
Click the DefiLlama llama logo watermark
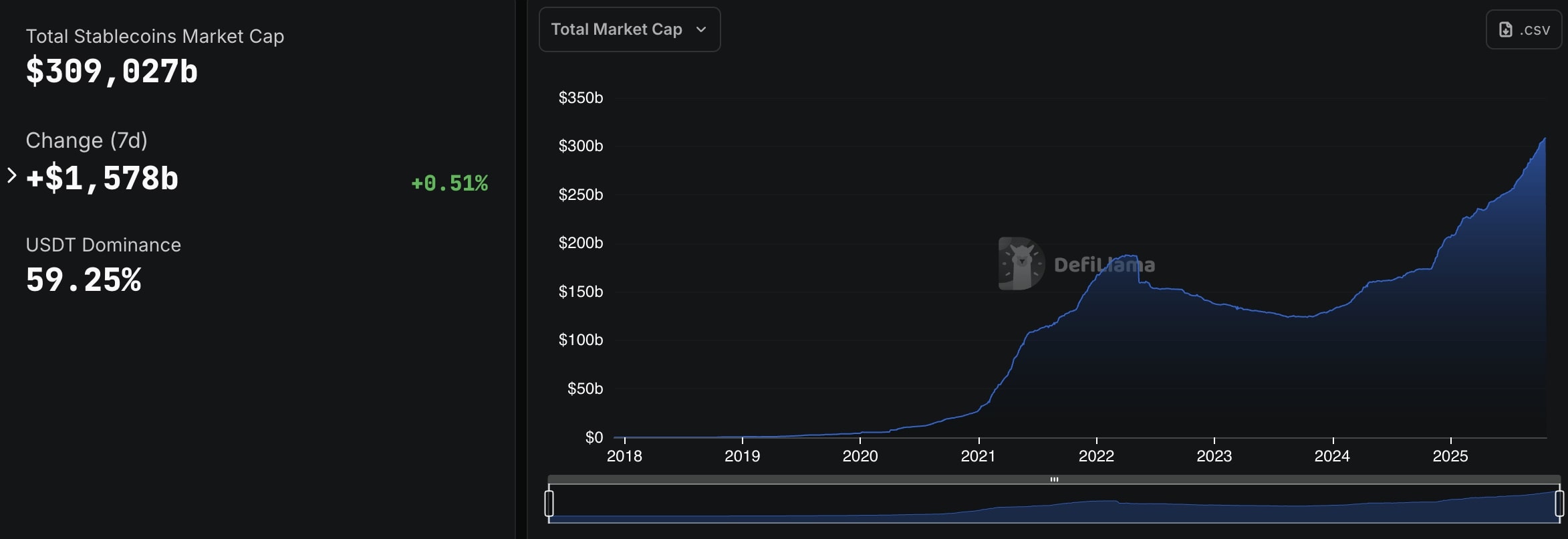pos(1021,263)
